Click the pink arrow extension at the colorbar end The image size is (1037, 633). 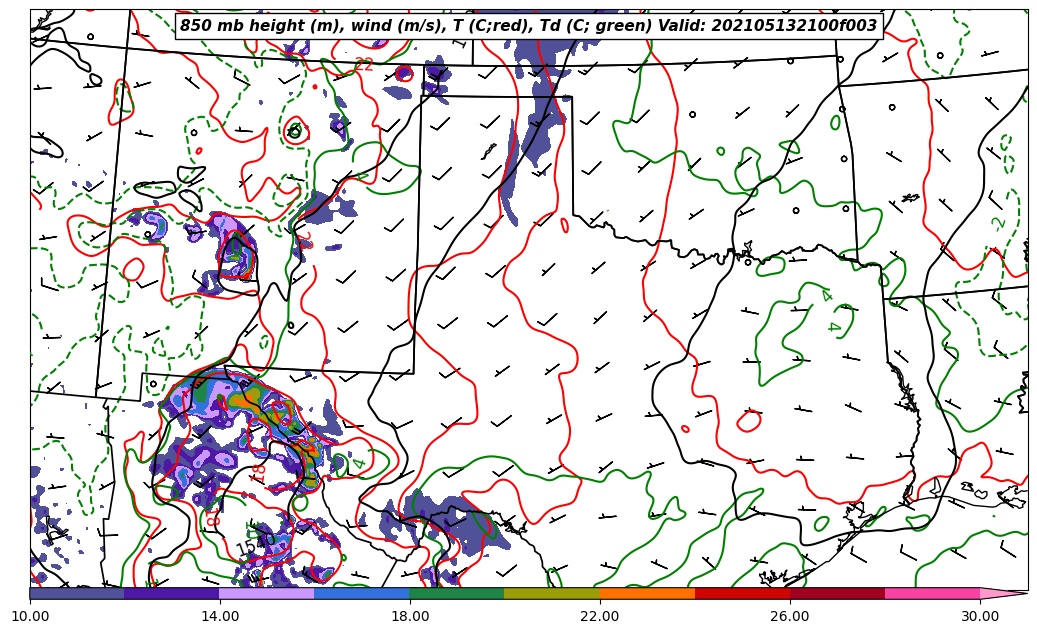(x=1000, y=593)
